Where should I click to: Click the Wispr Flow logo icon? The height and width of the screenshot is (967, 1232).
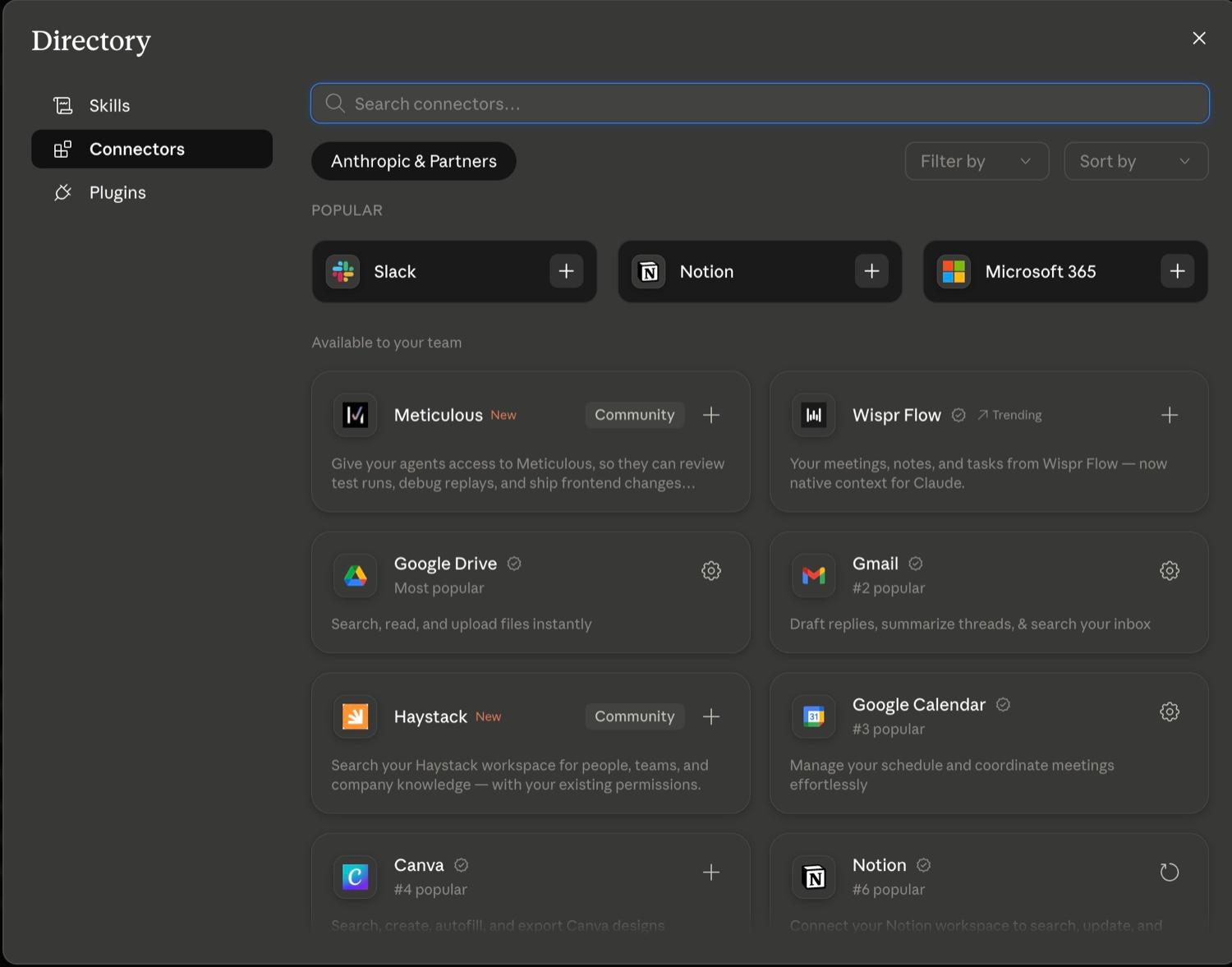click(x=813, y=415)
